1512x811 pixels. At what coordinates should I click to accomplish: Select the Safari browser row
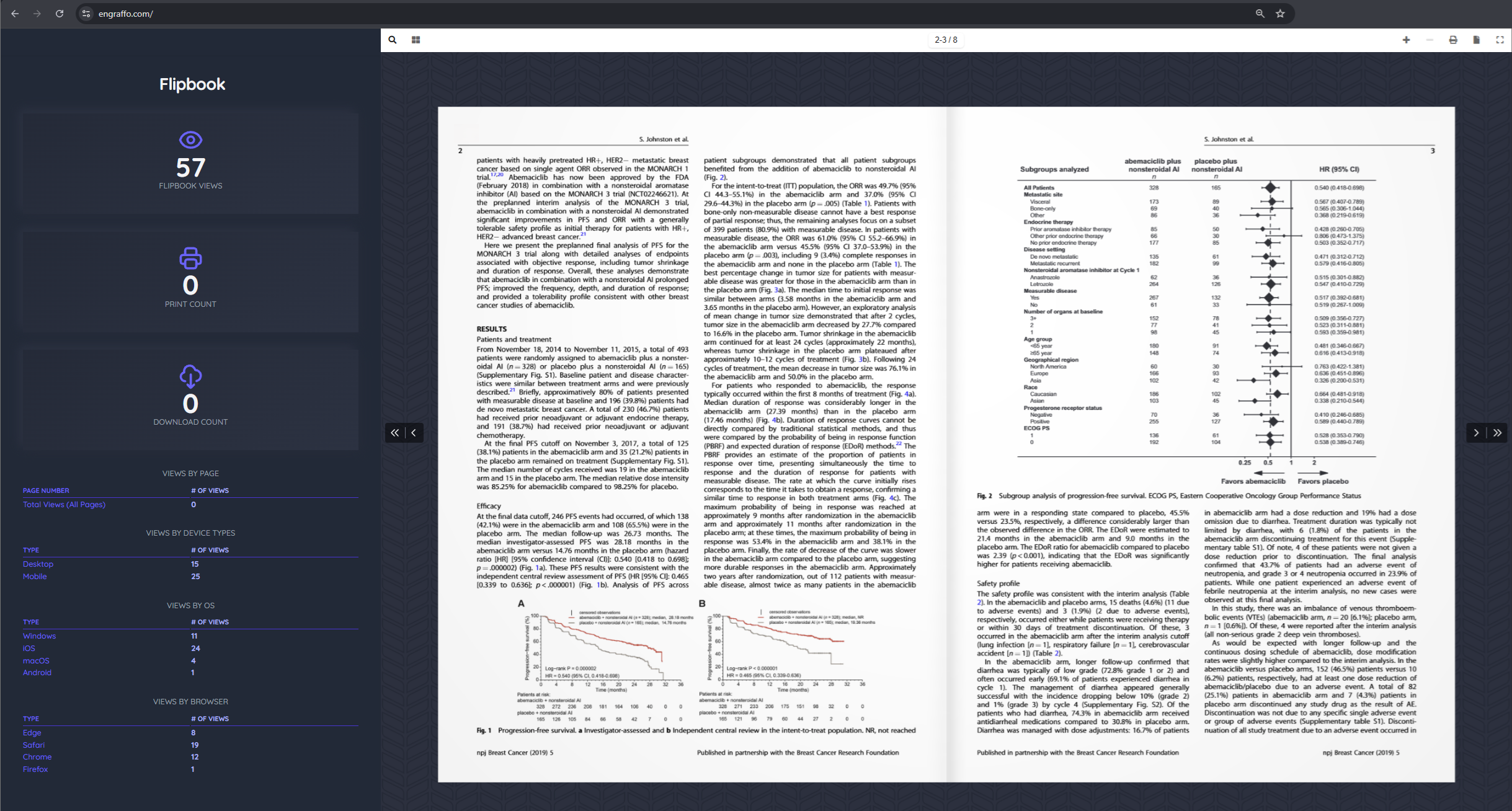coord(190,745)
